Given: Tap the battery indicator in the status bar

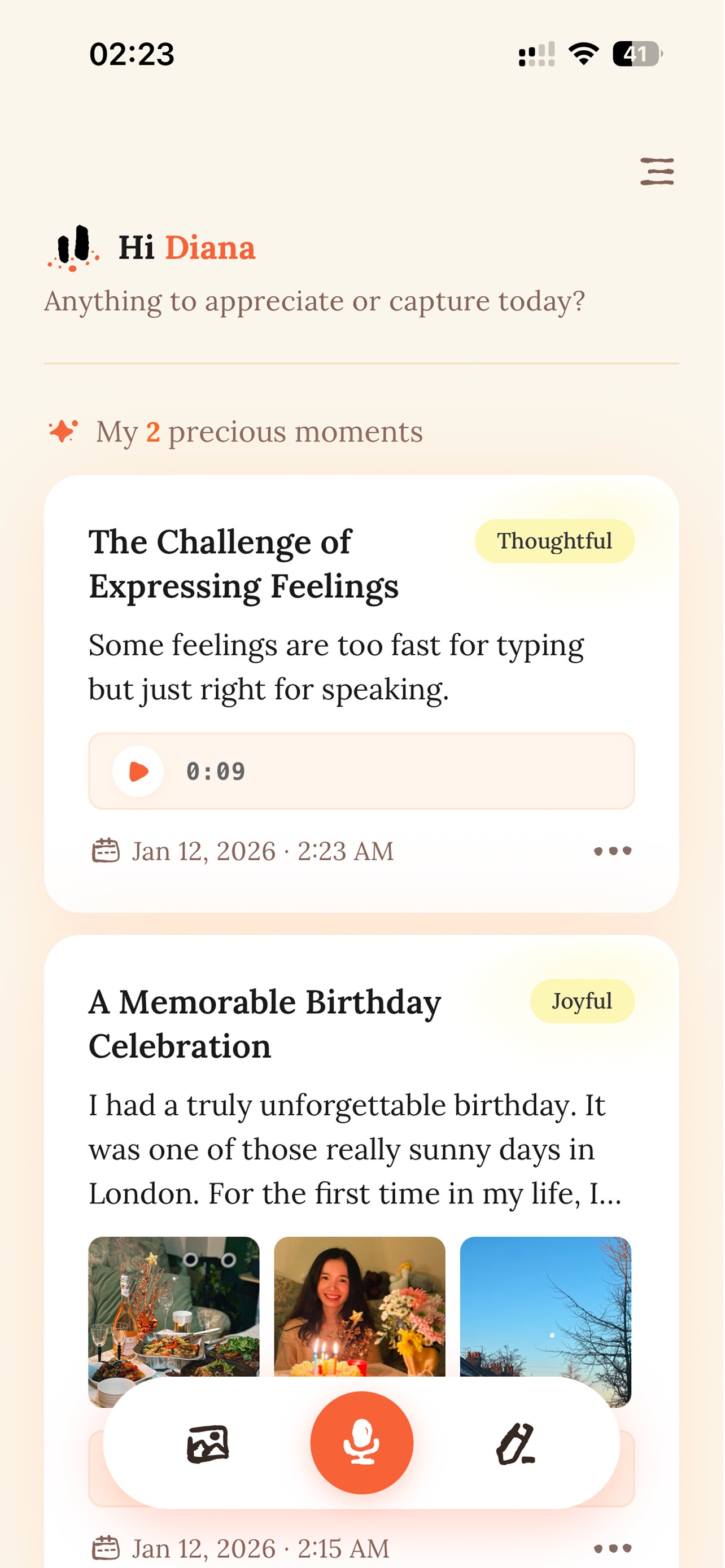Looking at the screenshot, I should [x=637, y=54].
